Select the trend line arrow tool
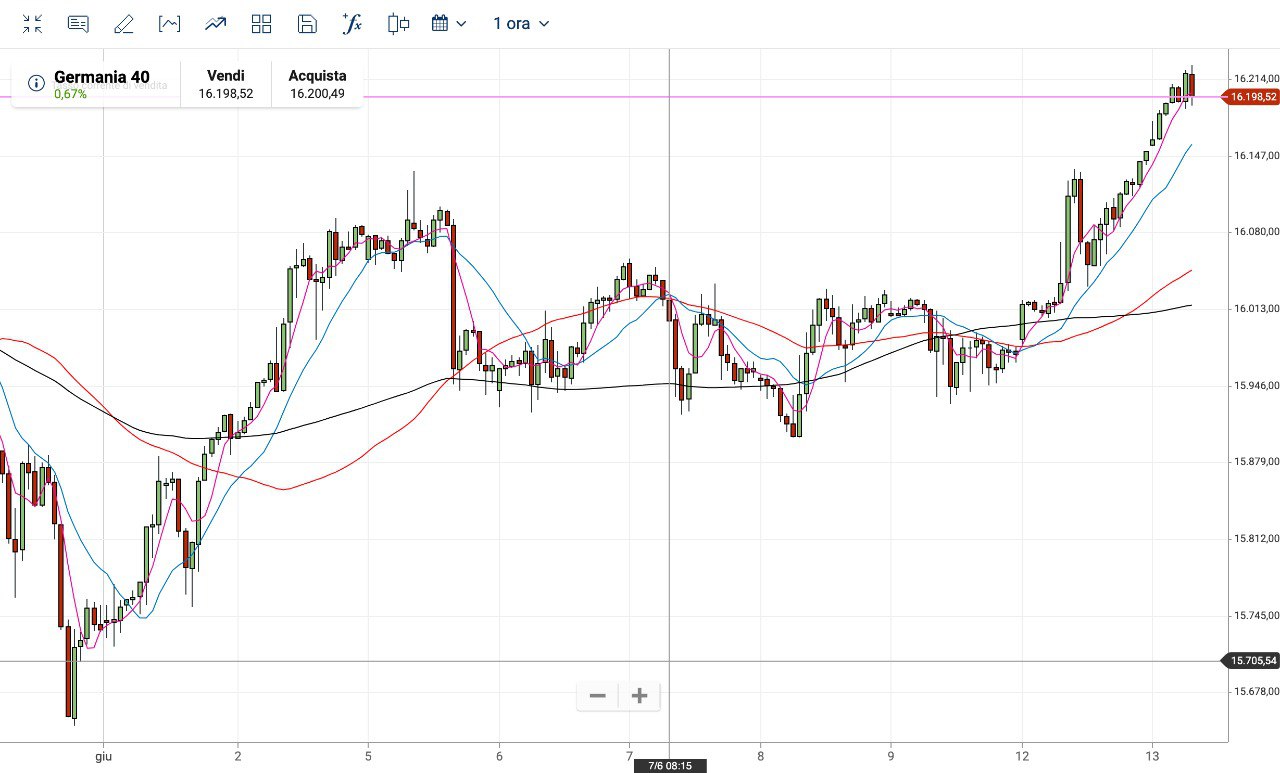The image size is (1280, 773). click(x=215, y=24)
